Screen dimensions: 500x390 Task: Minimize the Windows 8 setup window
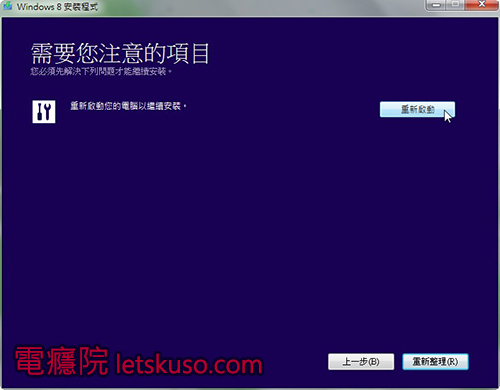[x=437, y=5]
